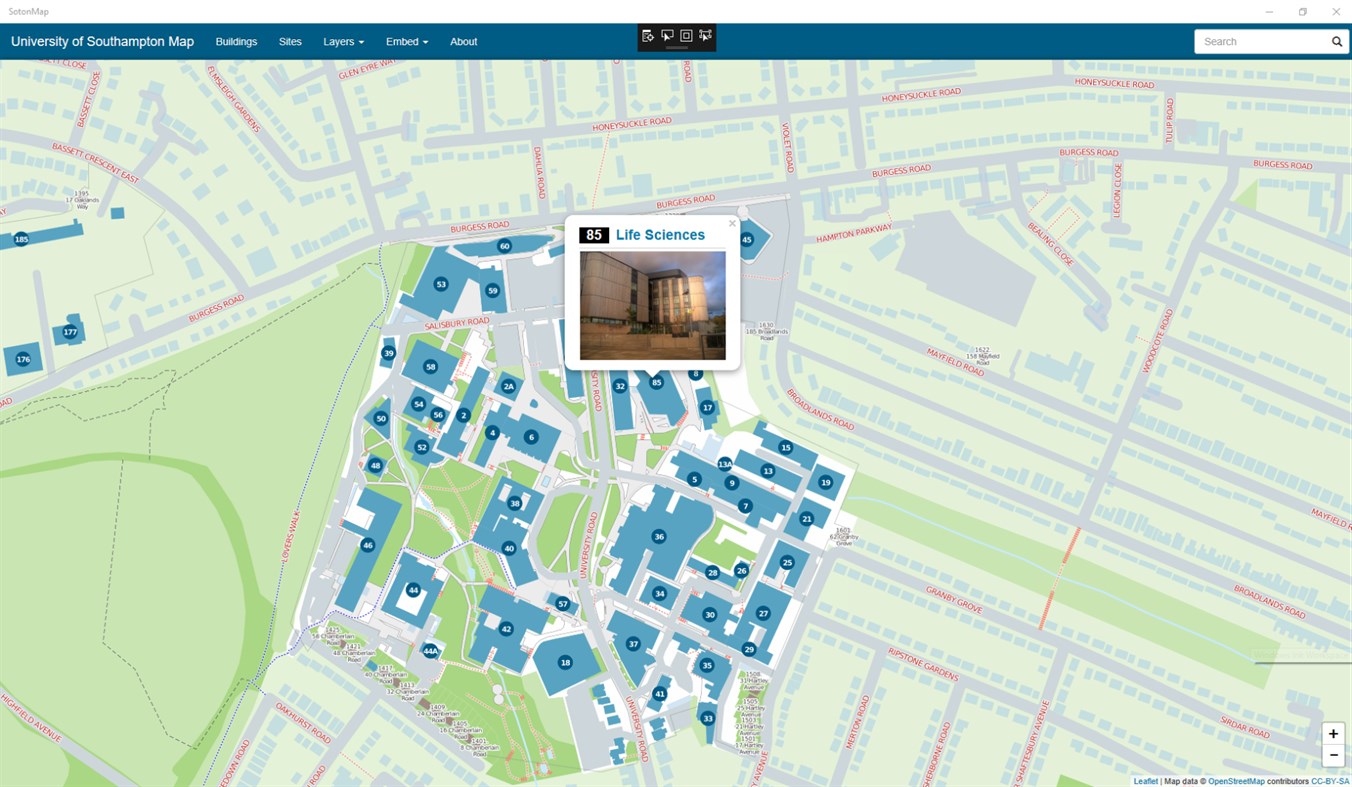Select the transform selection toolbar icon

(705, 35)
